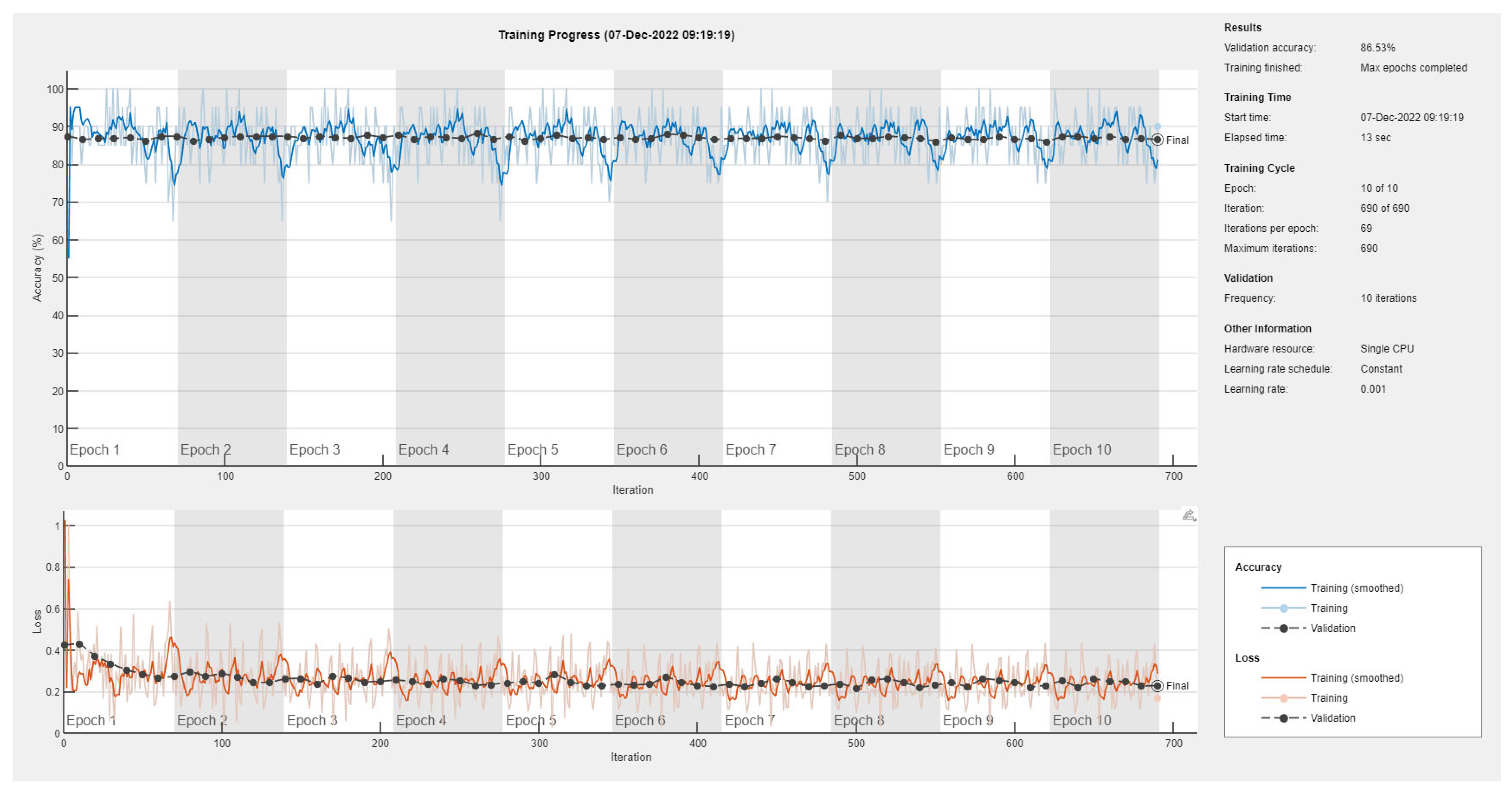Click the Accuracy Training (smoothed) legend line
Screen dimensions: 1512x791
[1283, 588]
